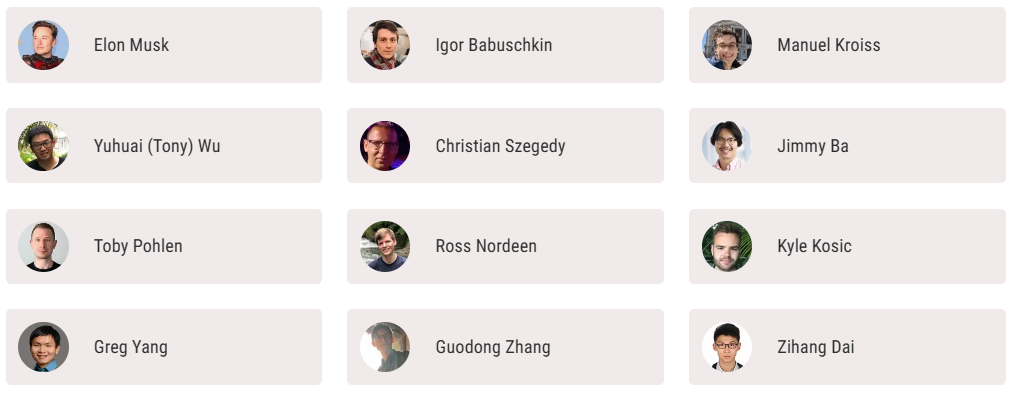
Task: Click the avatar beside Elon Musk
Action: 43,45
